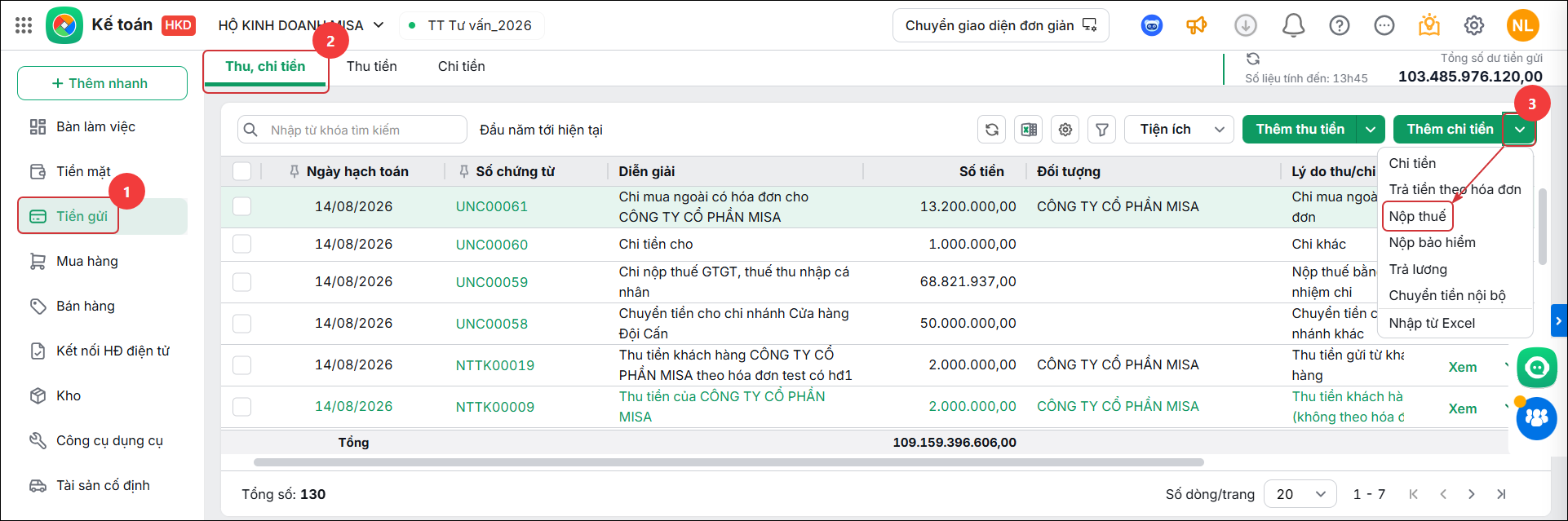The height and width of the screenshot is (521, 1568).
Task: Open Mua hàng in sidebar
Action: pyautogui.click(x=102, y=261)
